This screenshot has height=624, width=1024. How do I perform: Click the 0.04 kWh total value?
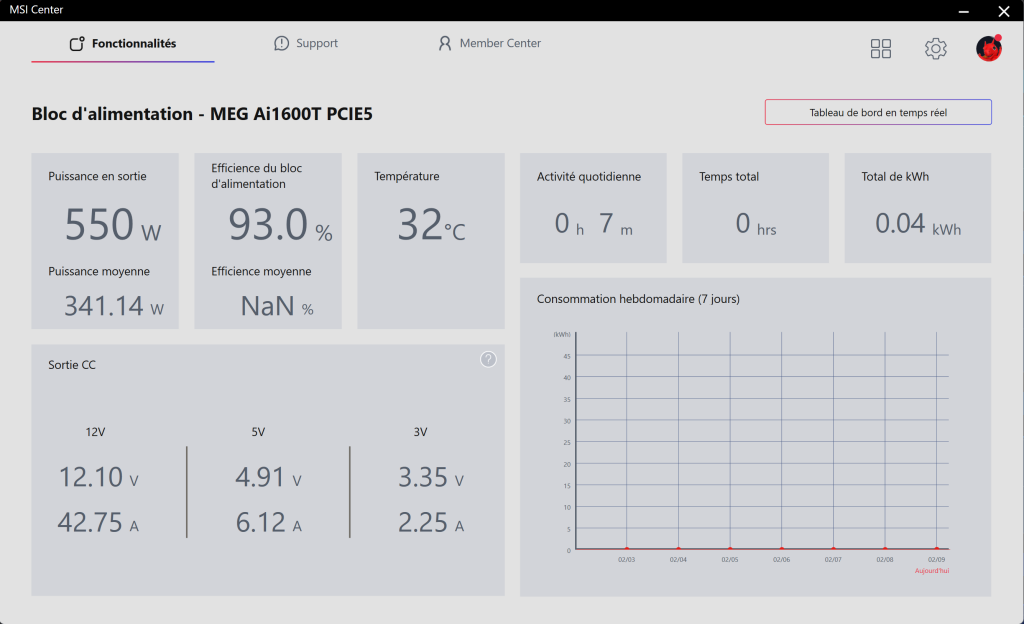[x=918, y=224]
